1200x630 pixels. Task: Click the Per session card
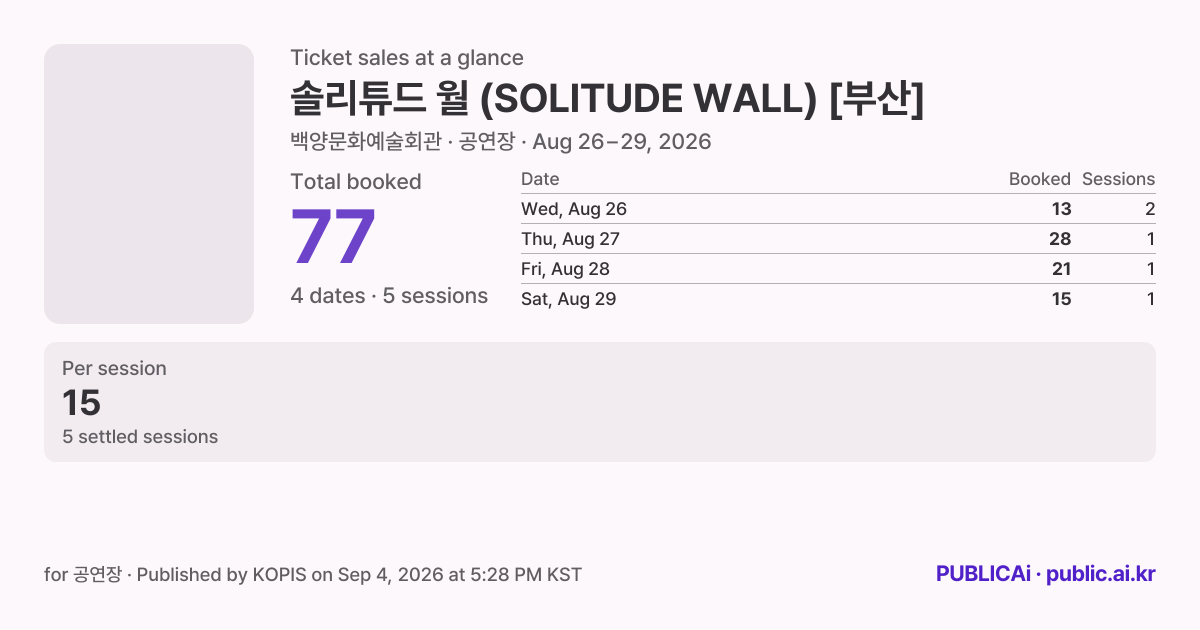coord(600,402)
